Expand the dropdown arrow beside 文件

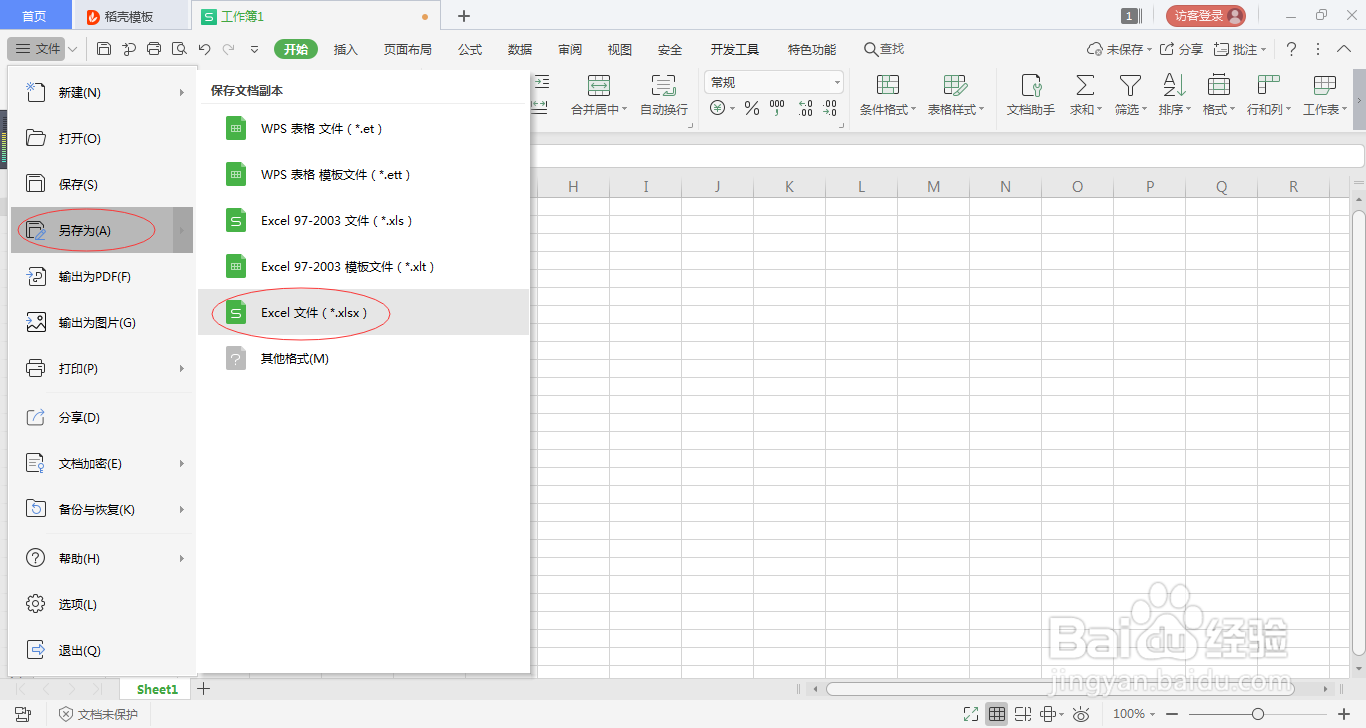click(x=73, y=49)
